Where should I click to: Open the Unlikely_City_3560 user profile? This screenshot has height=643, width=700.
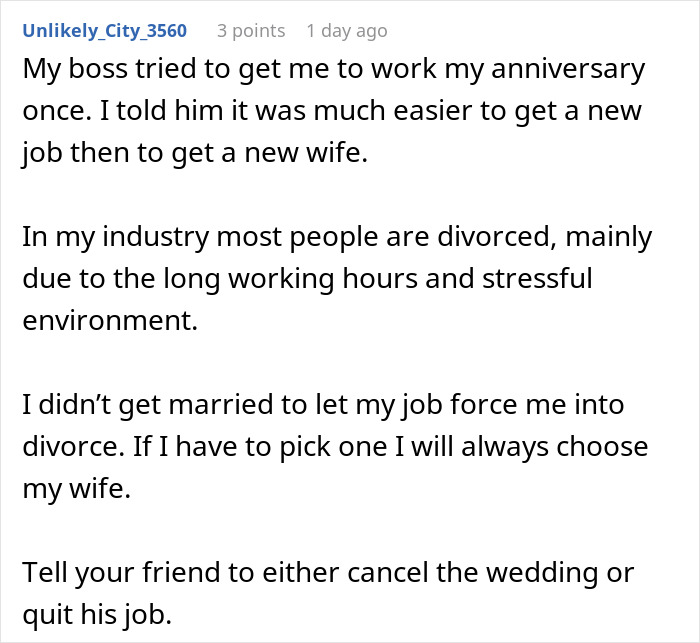104,30
